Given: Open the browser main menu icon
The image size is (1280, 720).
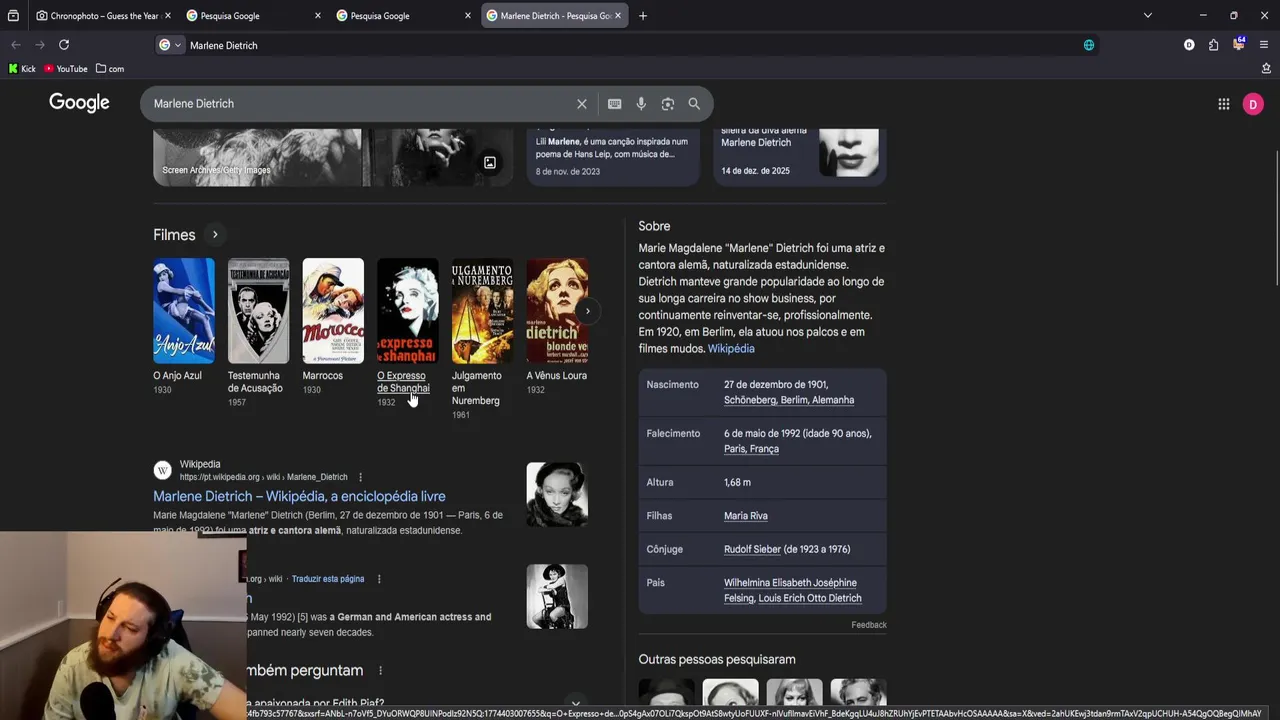Looking at the screenshot, I should [1264, 45].
